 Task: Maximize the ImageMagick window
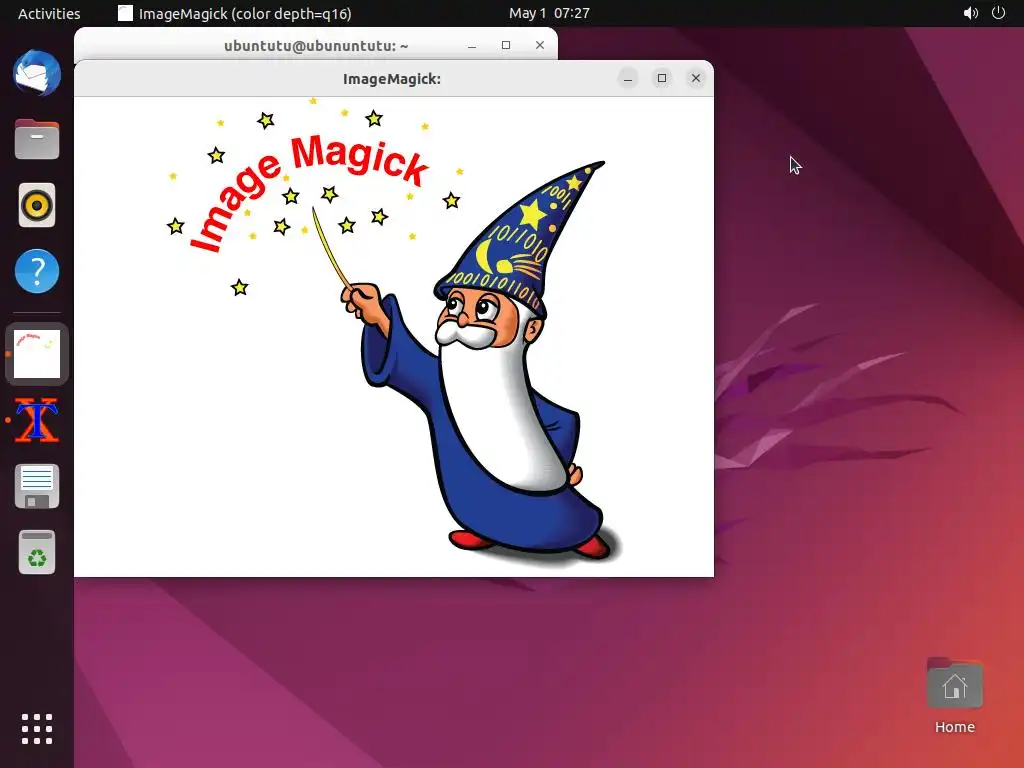(x=662, y=78)
